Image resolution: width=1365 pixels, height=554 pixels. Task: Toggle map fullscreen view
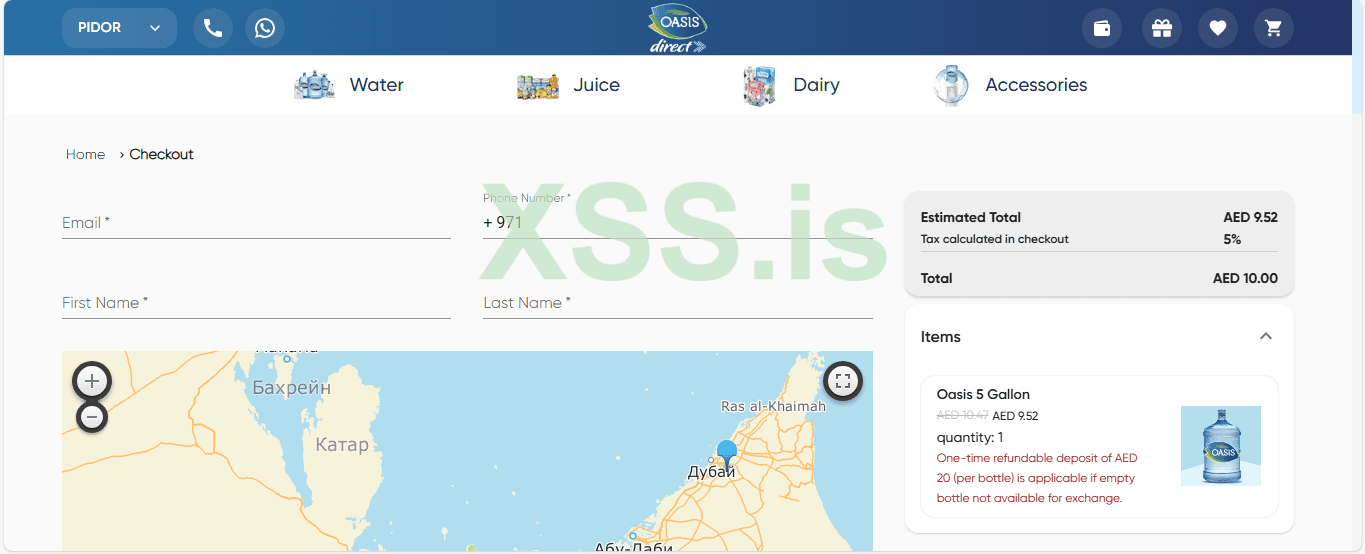pyautogui.click(x=843, y=380)
